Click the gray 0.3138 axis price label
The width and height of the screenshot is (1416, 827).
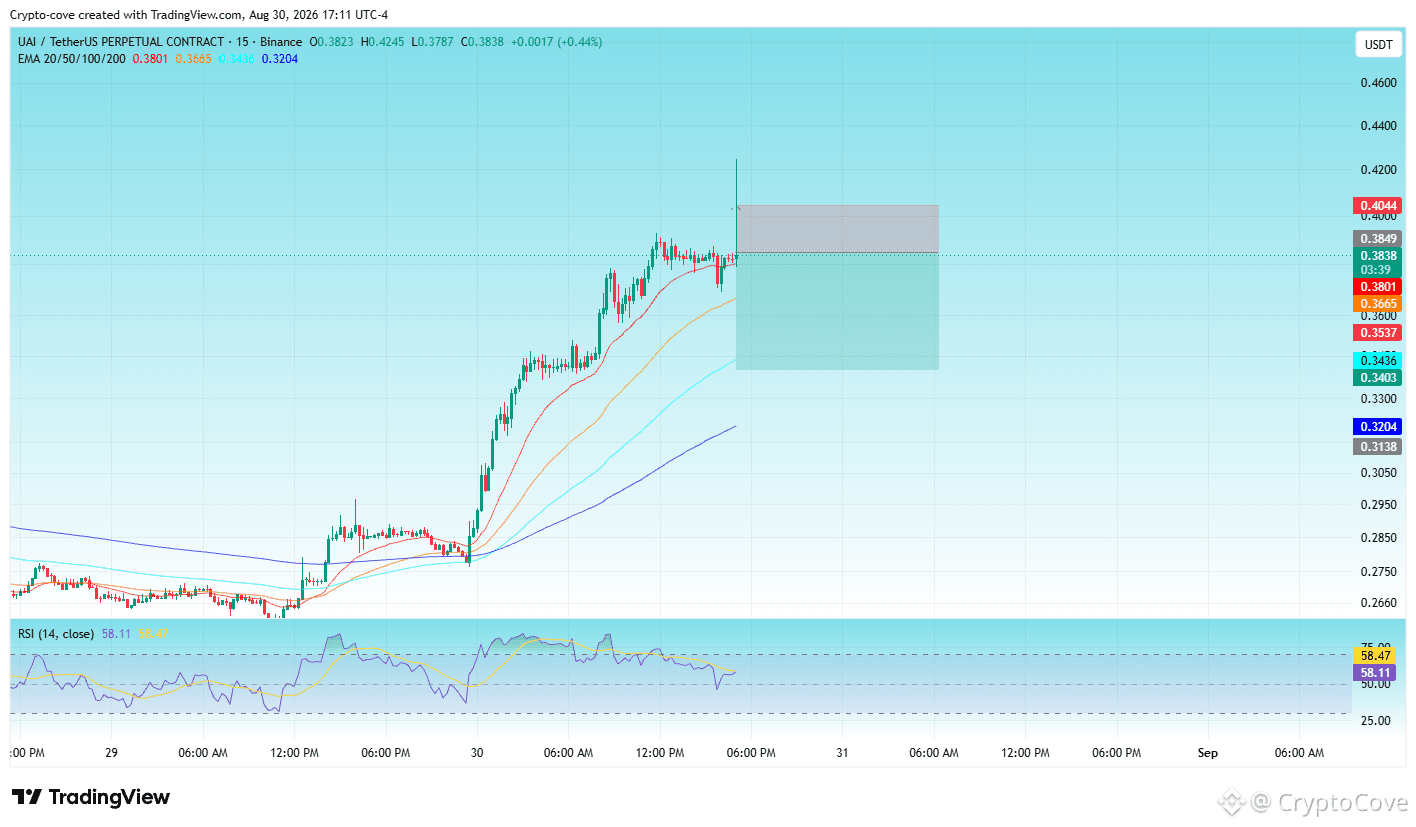click(x=1377, y=447)
